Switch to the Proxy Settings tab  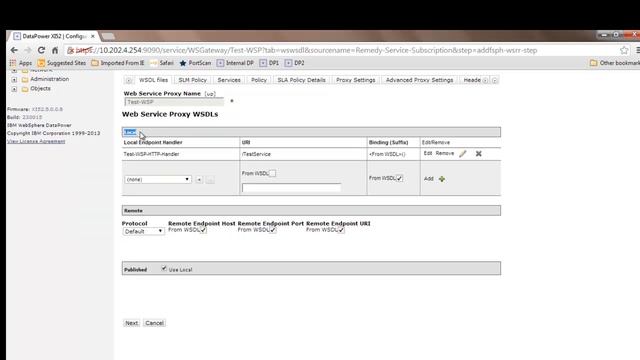coord(356,80)
